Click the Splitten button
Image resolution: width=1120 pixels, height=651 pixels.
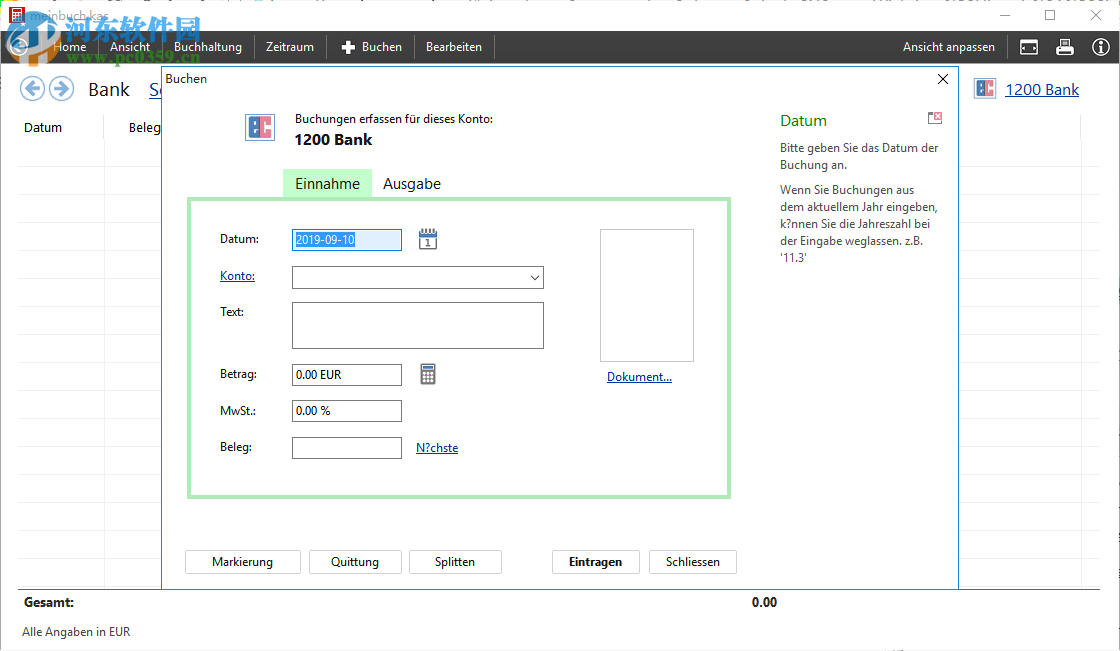tap(455, 562)
